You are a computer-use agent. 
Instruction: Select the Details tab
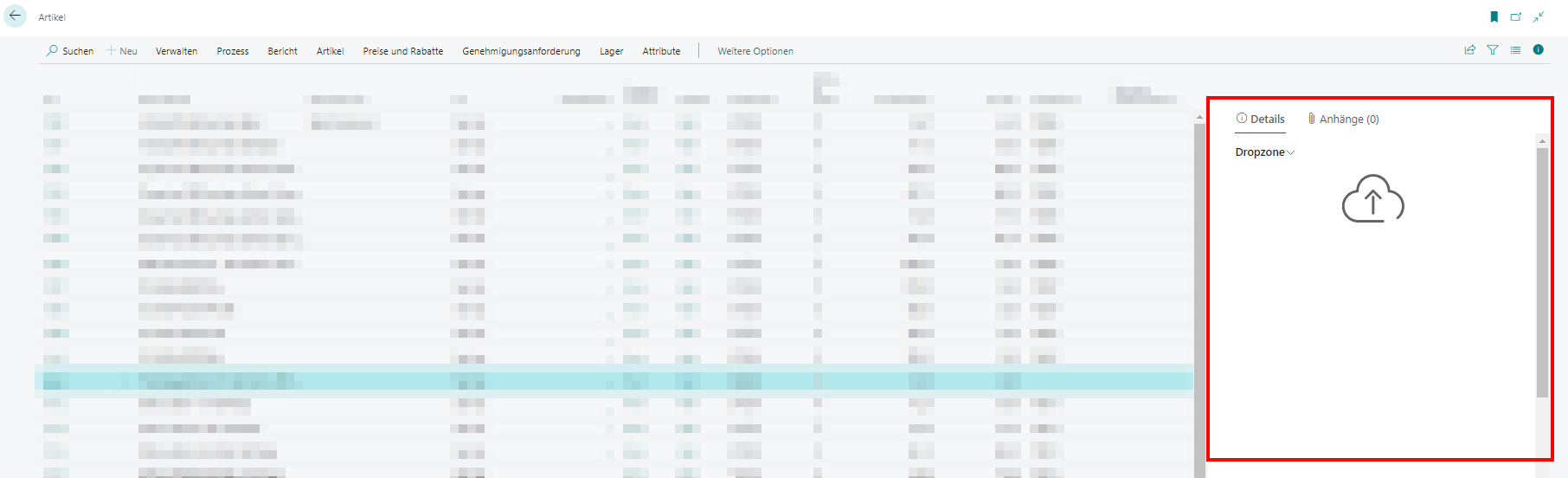(1261, 119)
